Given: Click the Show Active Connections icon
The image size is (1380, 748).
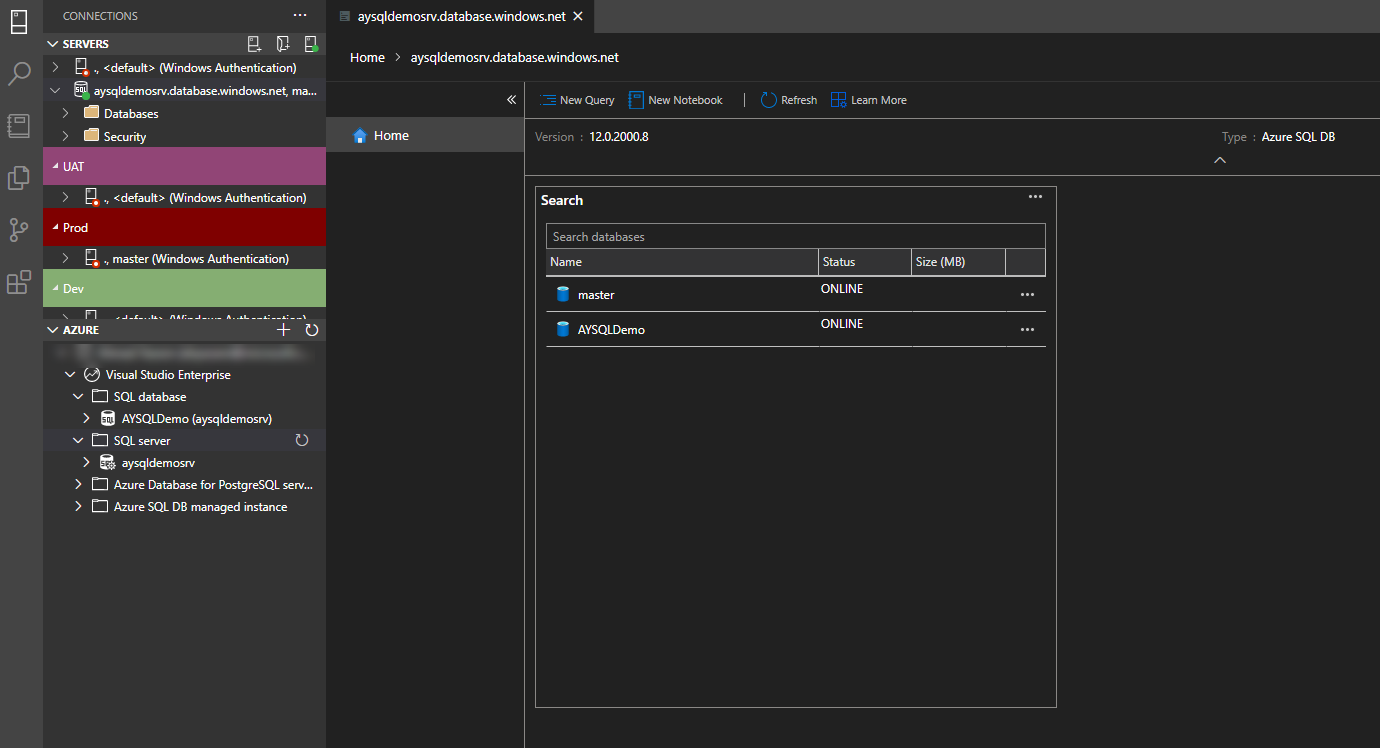Looking at the screenshot, I should pyautogui.click(x=311, y=44).
